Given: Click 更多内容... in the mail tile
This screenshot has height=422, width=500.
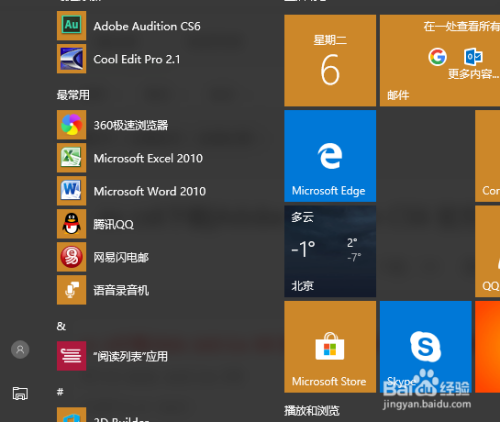Looking at the screenshot, I should pos(473,74).
